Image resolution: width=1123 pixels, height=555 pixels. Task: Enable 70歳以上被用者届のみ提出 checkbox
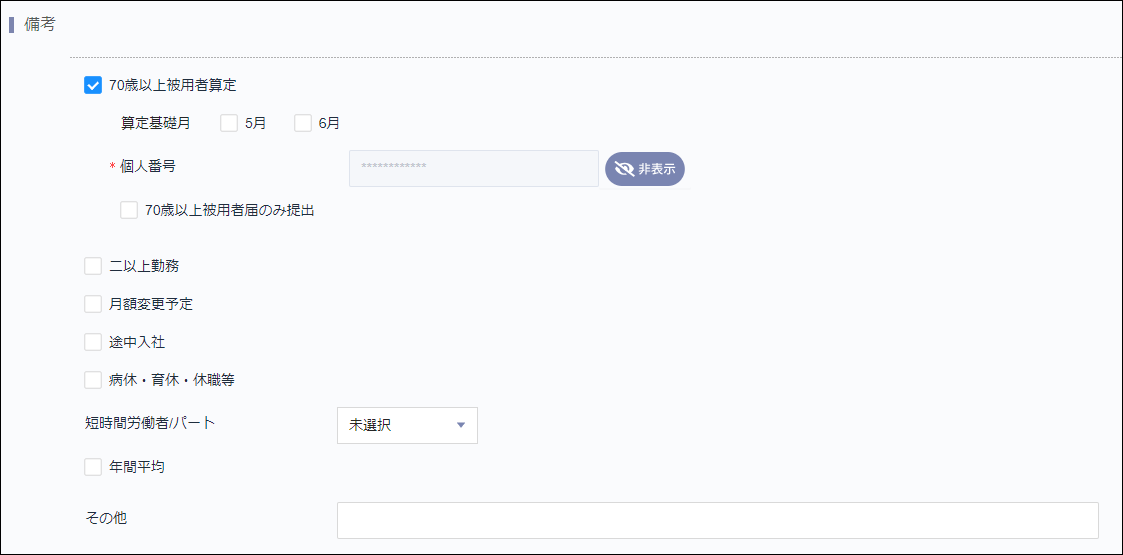tap(129, 210)
